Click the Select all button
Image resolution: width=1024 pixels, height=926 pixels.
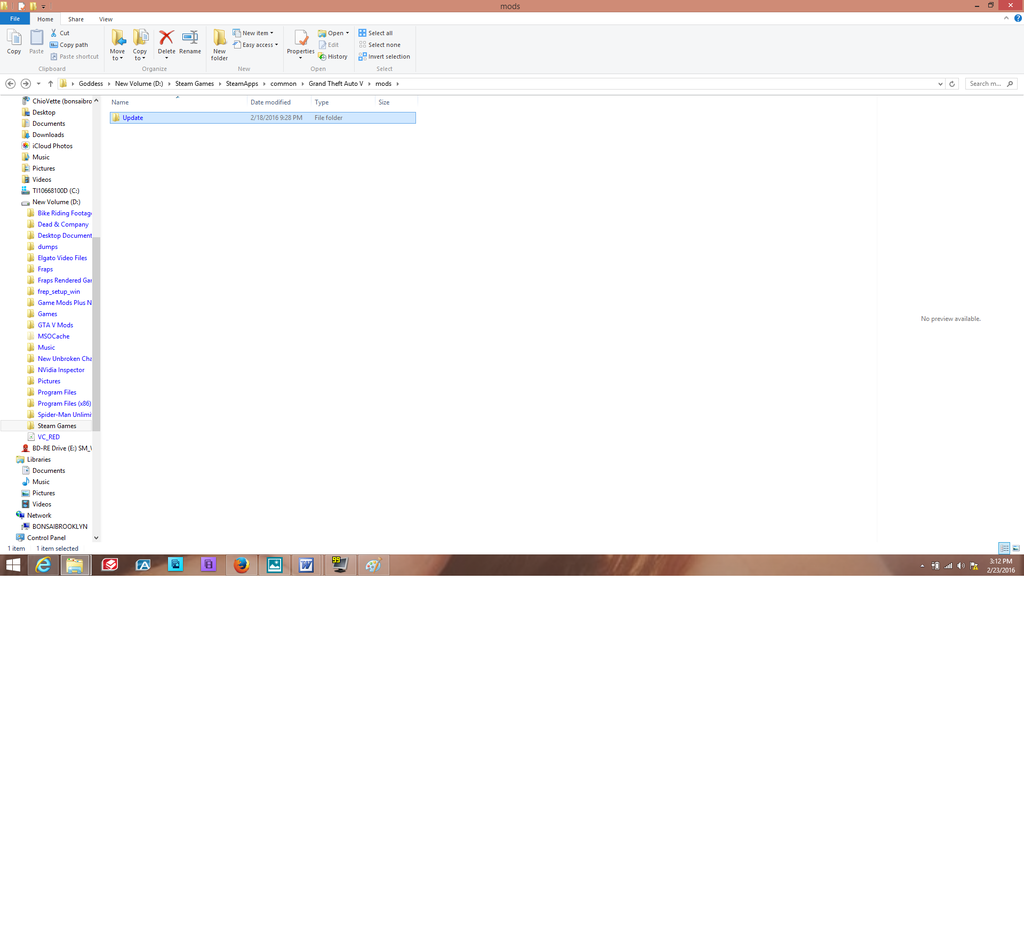click(376, 33)
